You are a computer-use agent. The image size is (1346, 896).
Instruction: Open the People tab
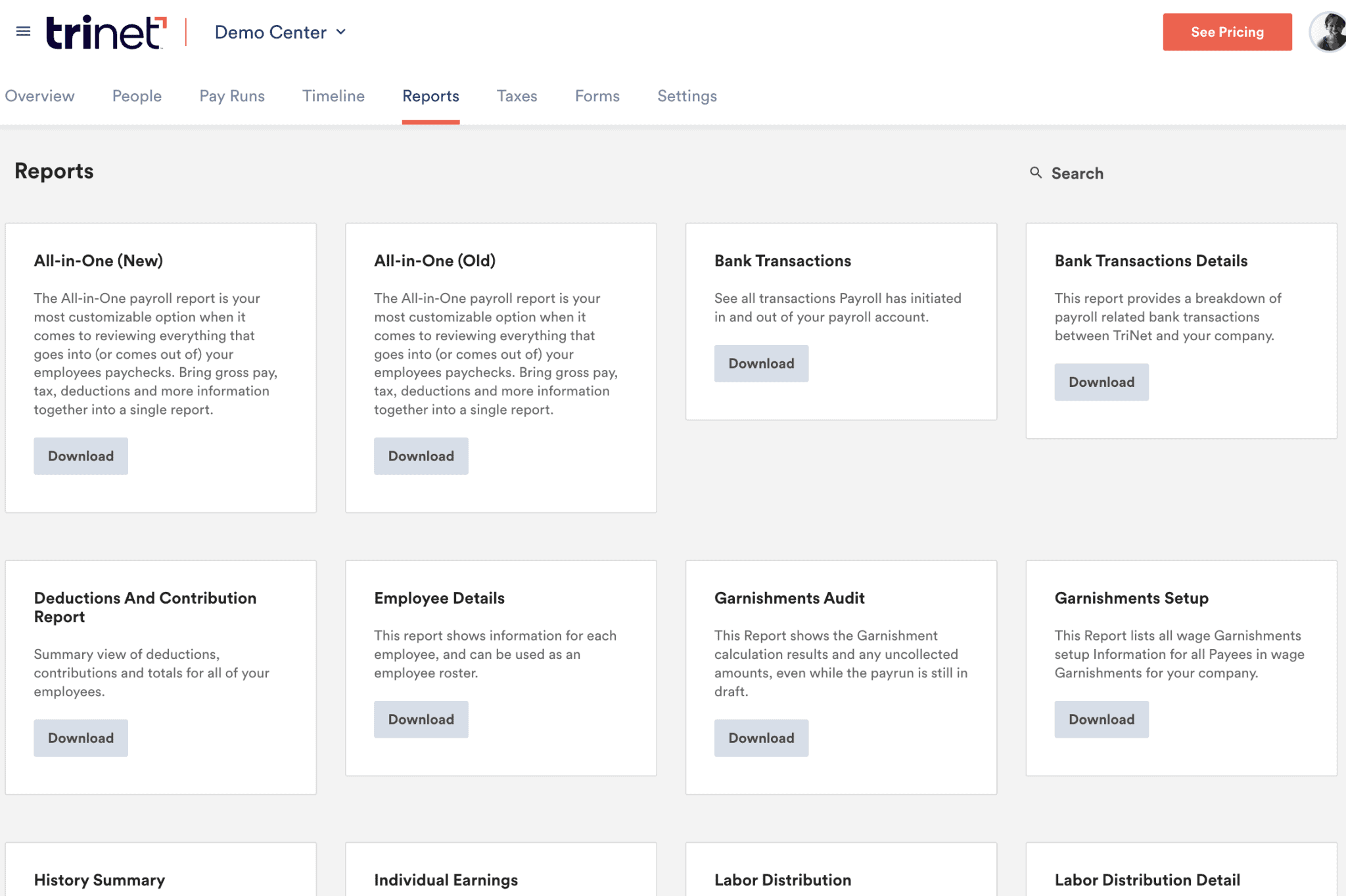pos(137,96)
